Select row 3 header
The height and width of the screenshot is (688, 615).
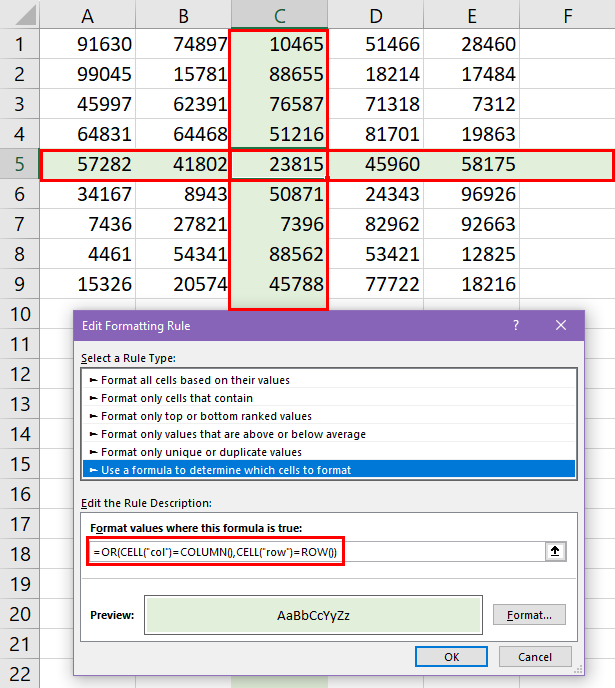[x=20, y=104]
